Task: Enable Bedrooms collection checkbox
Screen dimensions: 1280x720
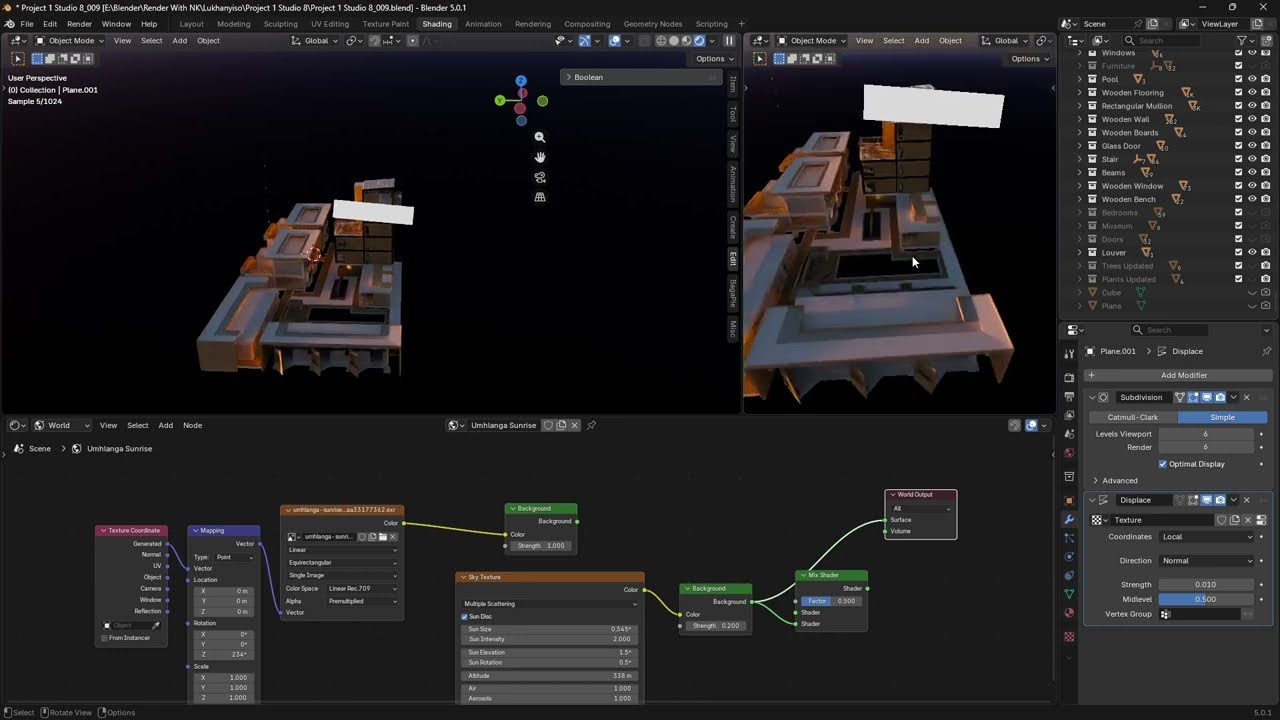Action: (1239, 212)
